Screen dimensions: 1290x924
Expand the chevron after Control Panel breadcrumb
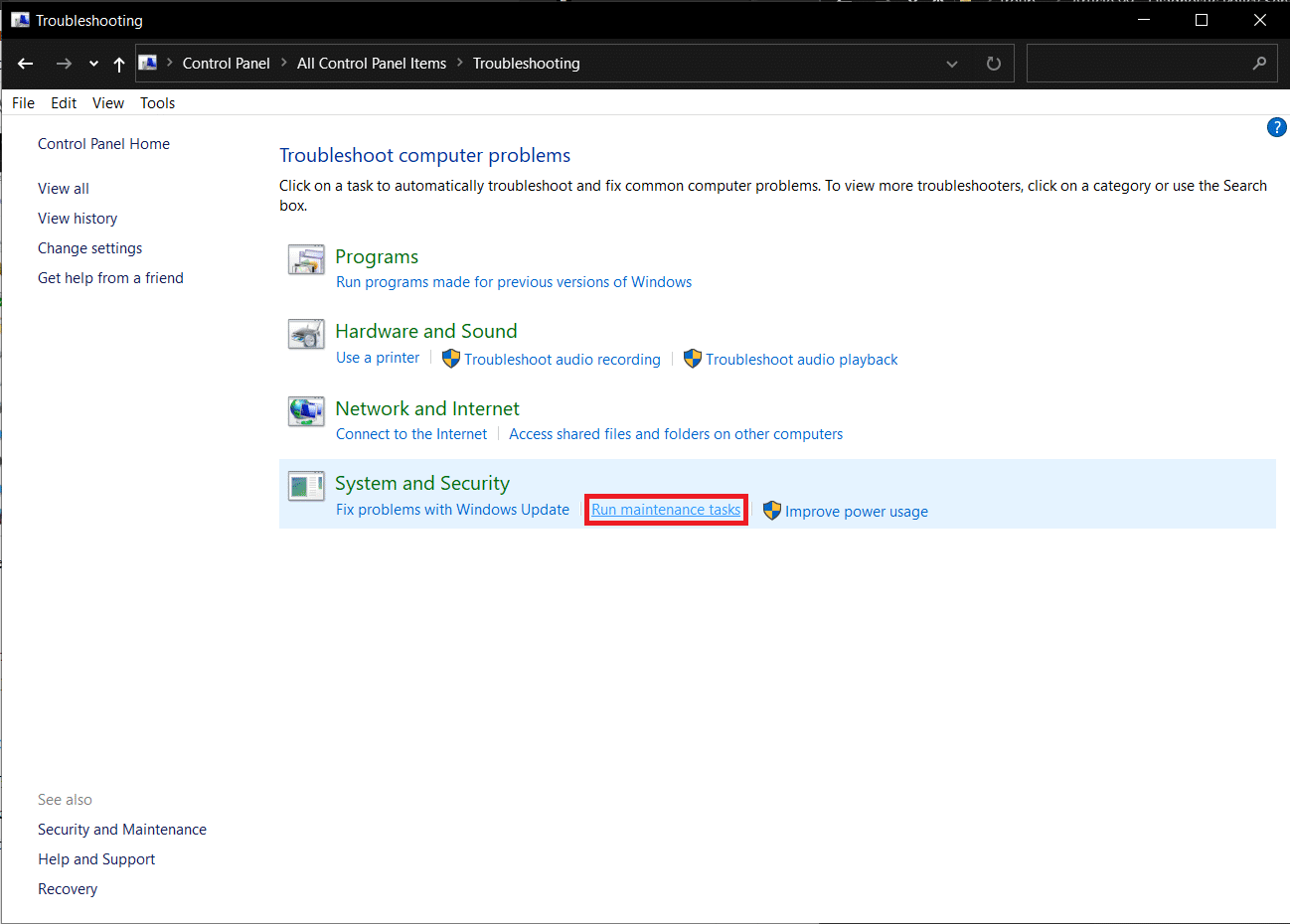coord(283,63)
